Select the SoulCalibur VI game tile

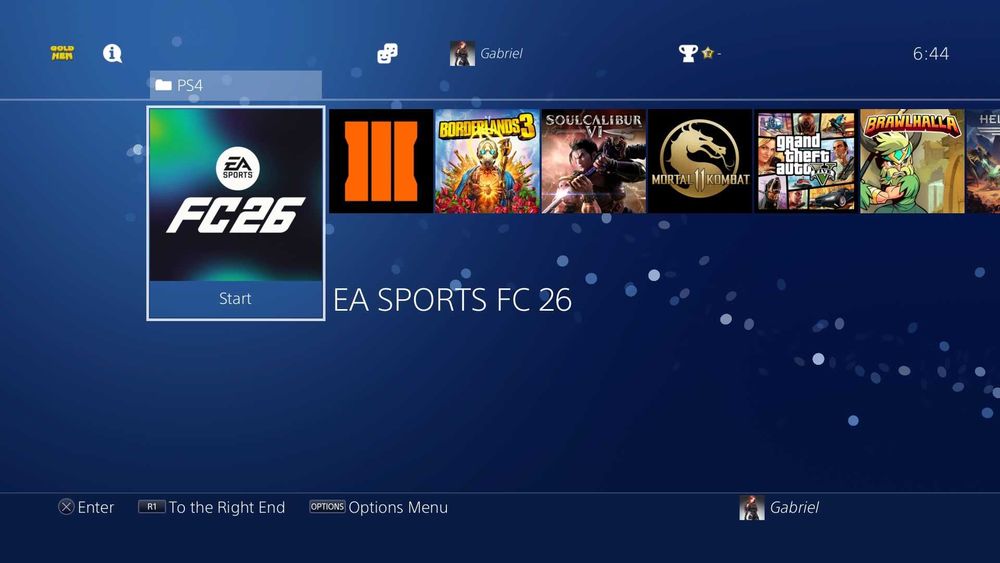pos(594,161)
